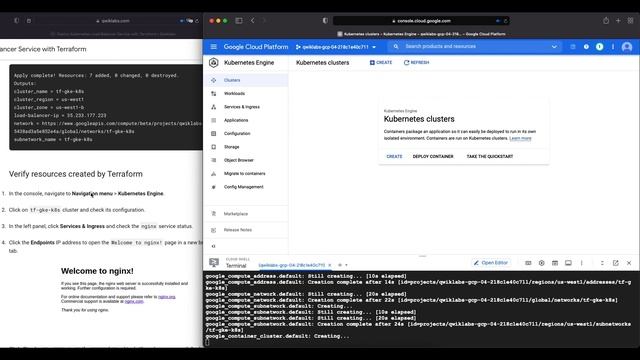Close the qwiklabs Cloud Shell session tab
Image resolution: width=640 pixels, height=360 pixels.
329,265
